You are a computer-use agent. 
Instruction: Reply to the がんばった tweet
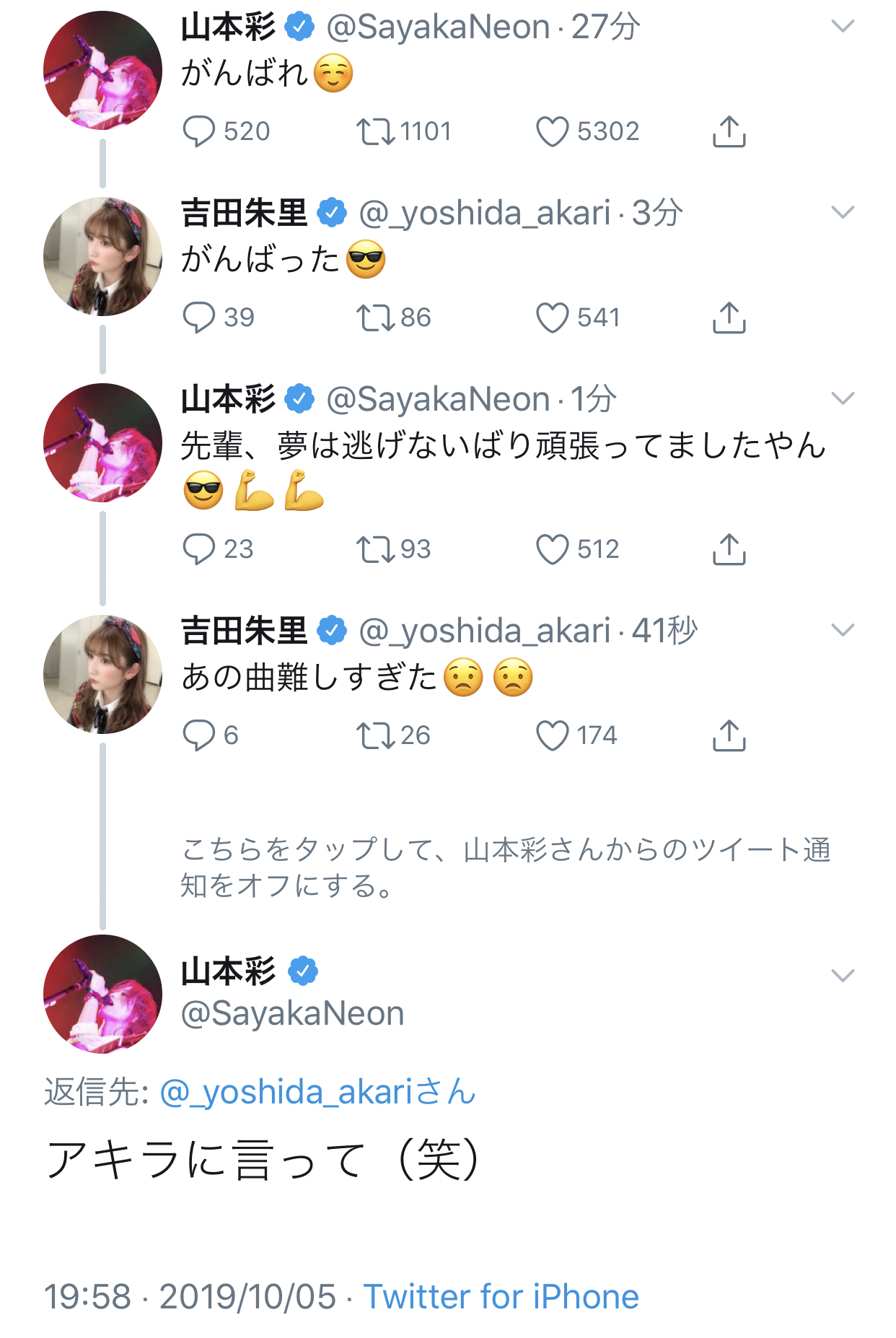tap(198, 318)
